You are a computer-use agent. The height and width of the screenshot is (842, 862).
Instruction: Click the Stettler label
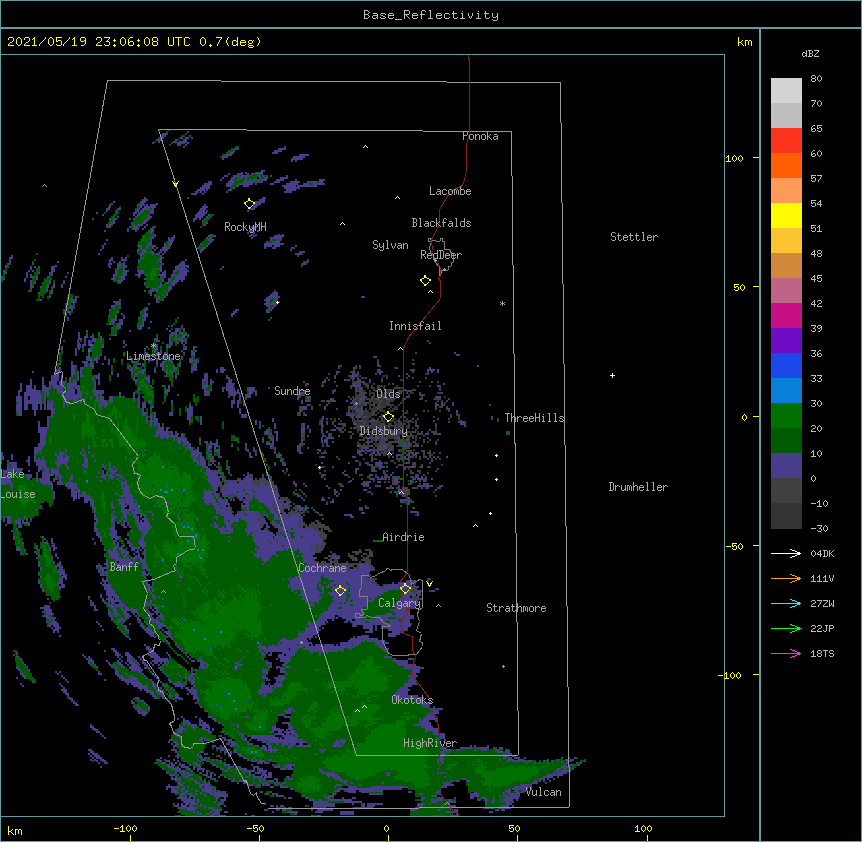634,237
